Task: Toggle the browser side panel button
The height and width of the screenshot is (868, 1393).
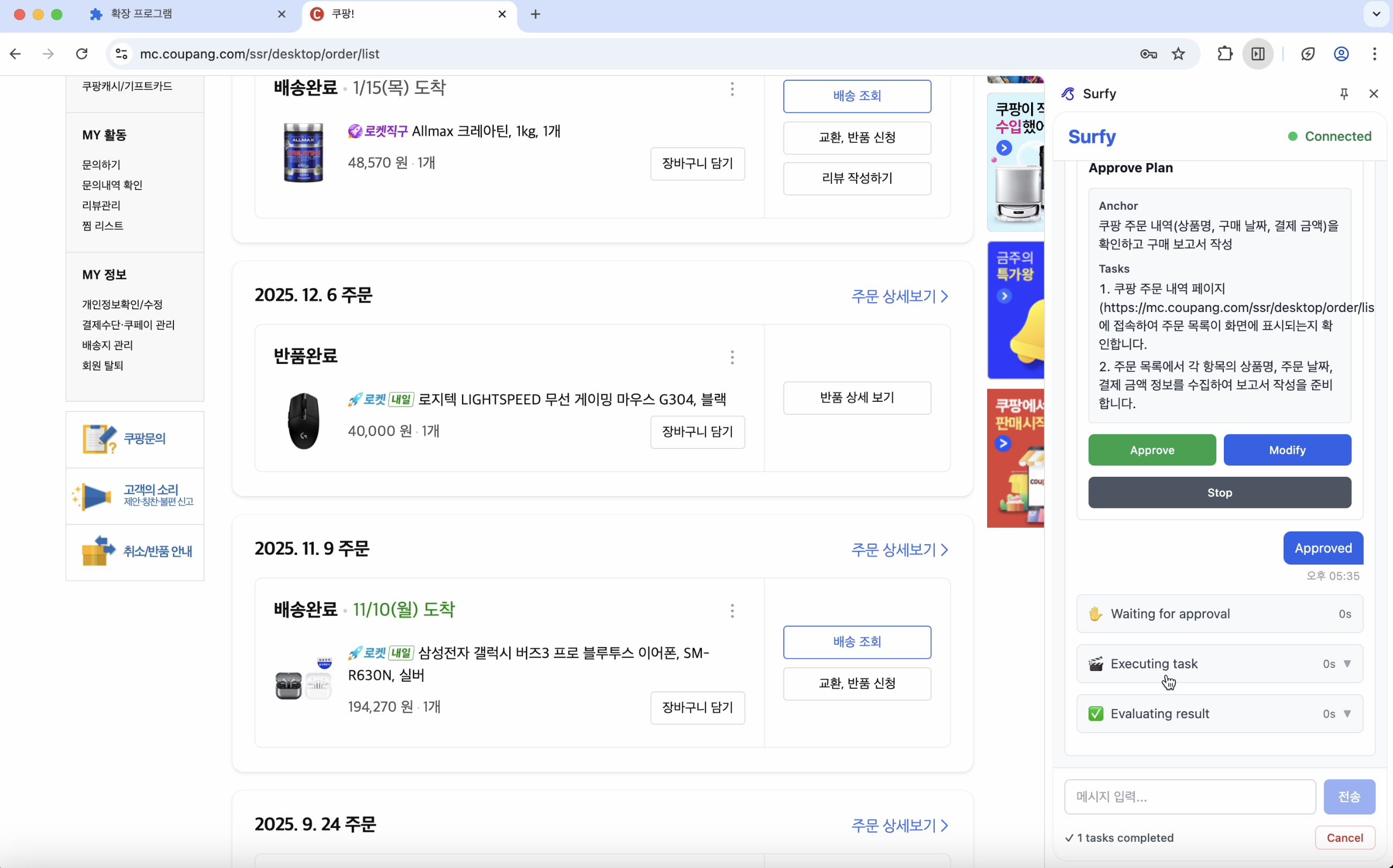Action: pos(1258,54)
